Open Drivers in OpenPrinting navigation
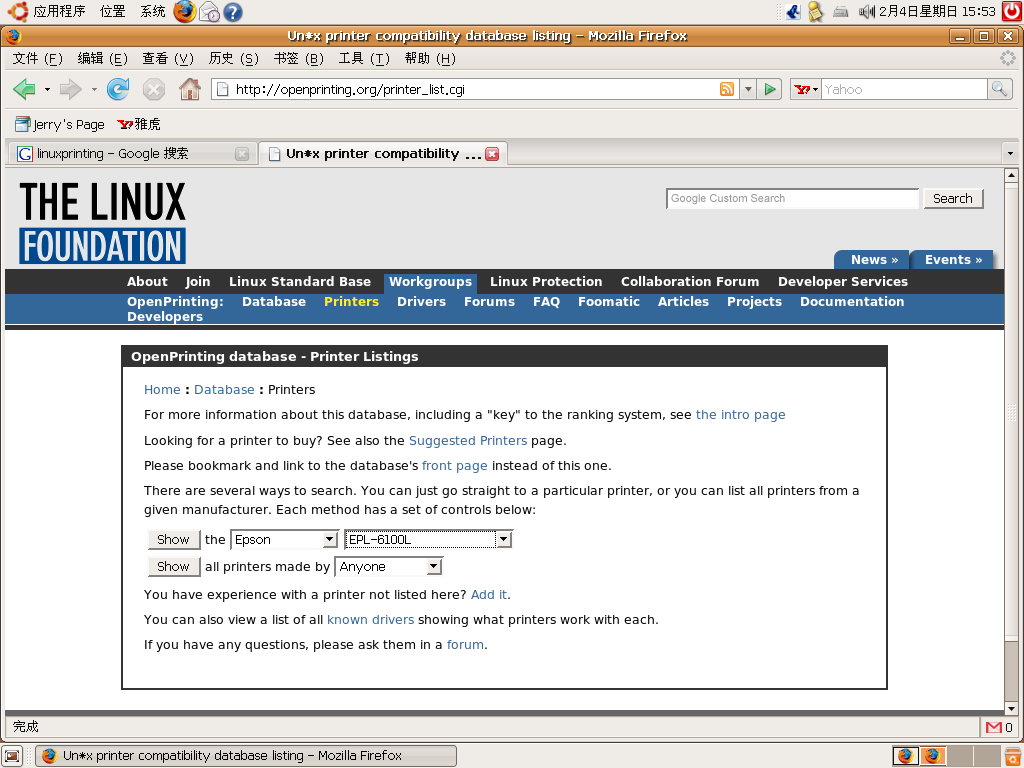1024x768 pixels. click(x=421, y=302)
